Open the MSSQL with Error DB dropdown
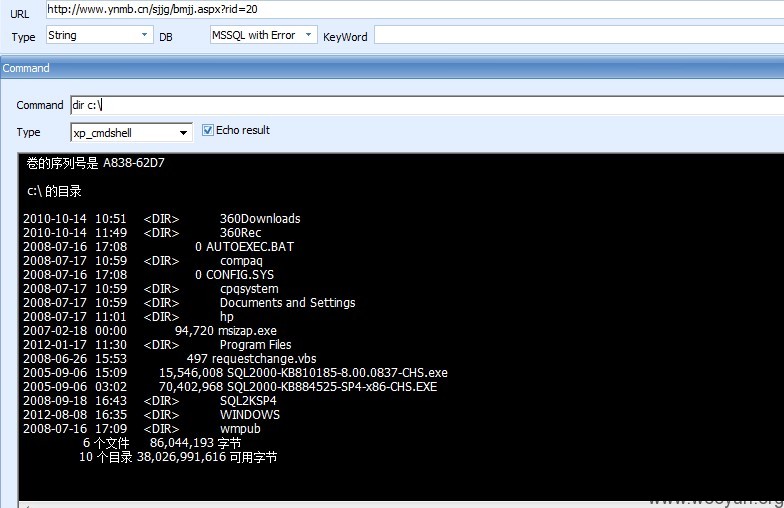The height and width of the screenshot is (508, 784). pos(308,35)
